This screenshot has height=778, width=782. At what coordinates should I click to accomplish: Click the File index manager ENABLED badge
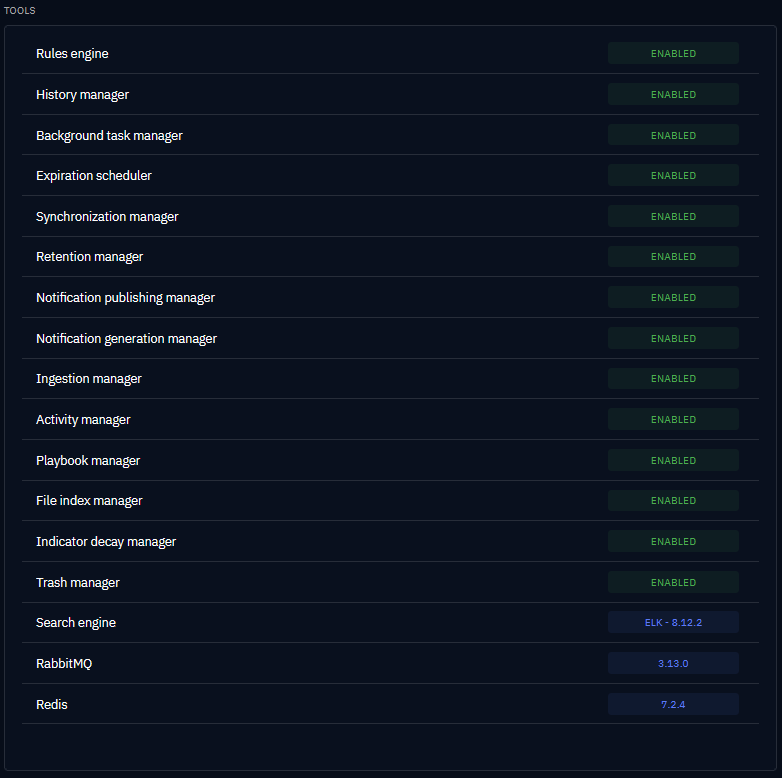pyautogui.click(x=673, y=501)
